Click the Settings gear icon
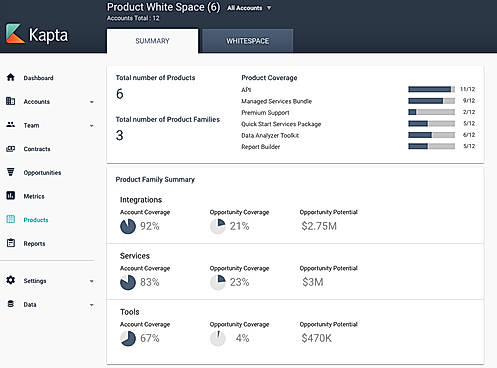This screenshot has height=368, width=497. (x=11, y=280)
